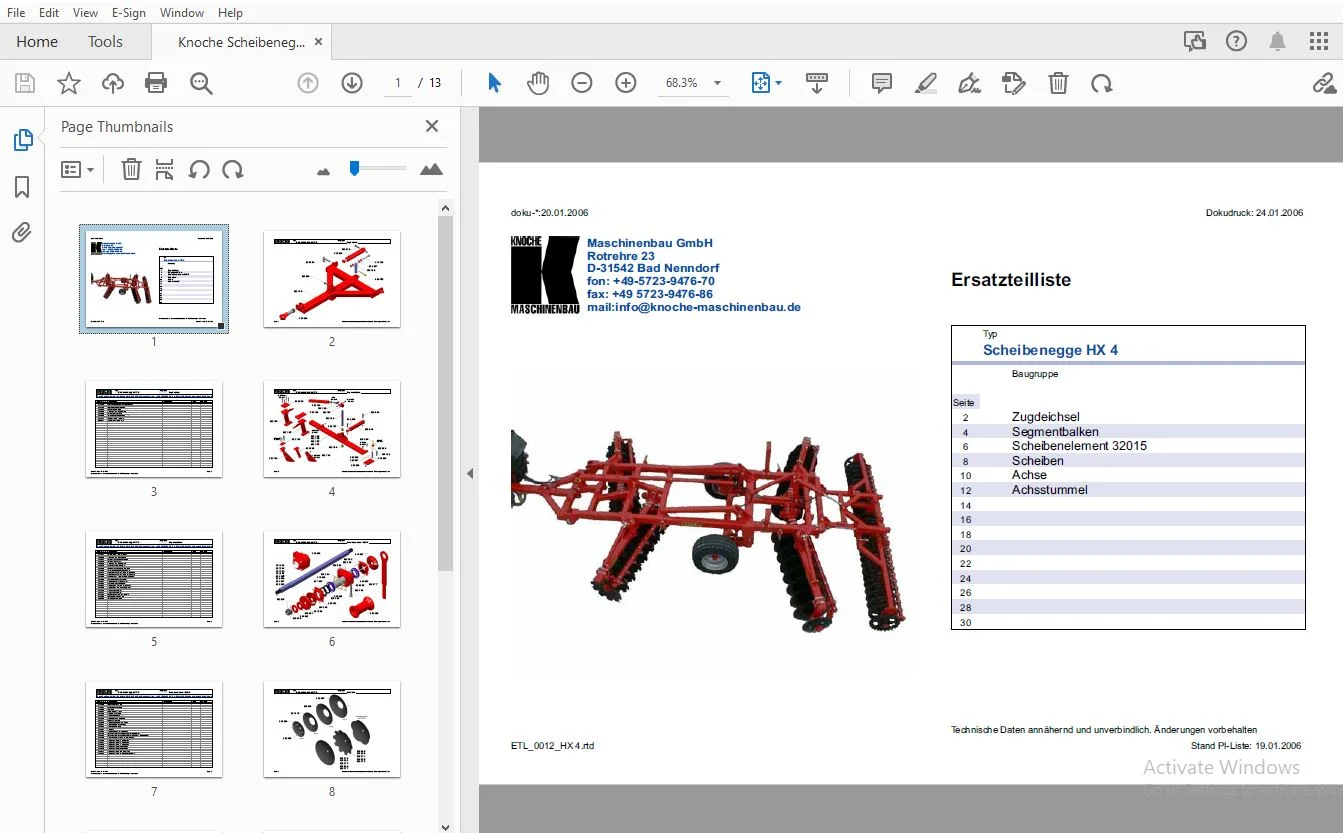Viewport: 1343px width, 833px height.
Task: Open the fit page options icon
Action: pos(767,83)
